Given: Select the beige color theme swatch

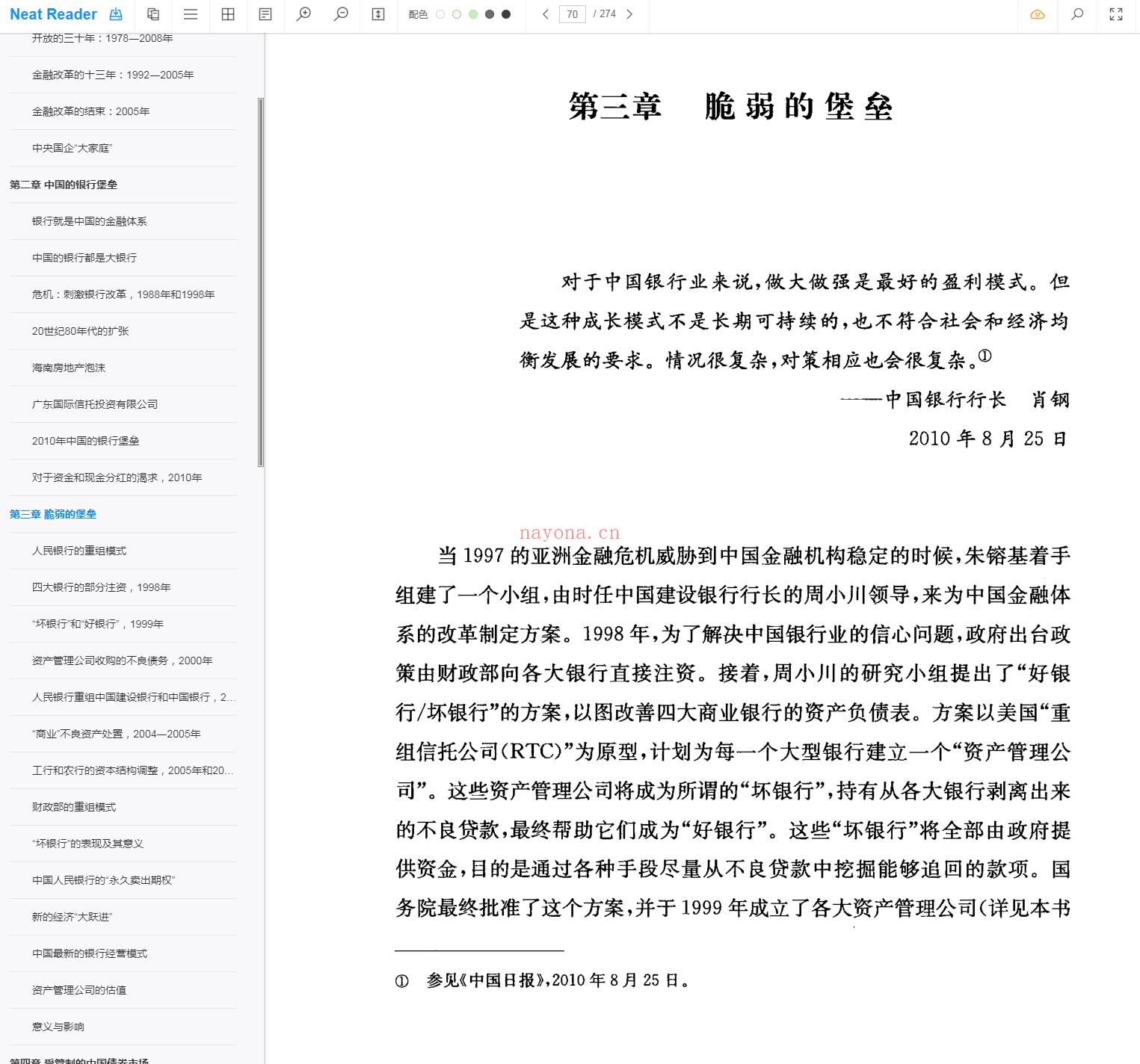Looking at the screenshot, I should [x=457, y=14].
